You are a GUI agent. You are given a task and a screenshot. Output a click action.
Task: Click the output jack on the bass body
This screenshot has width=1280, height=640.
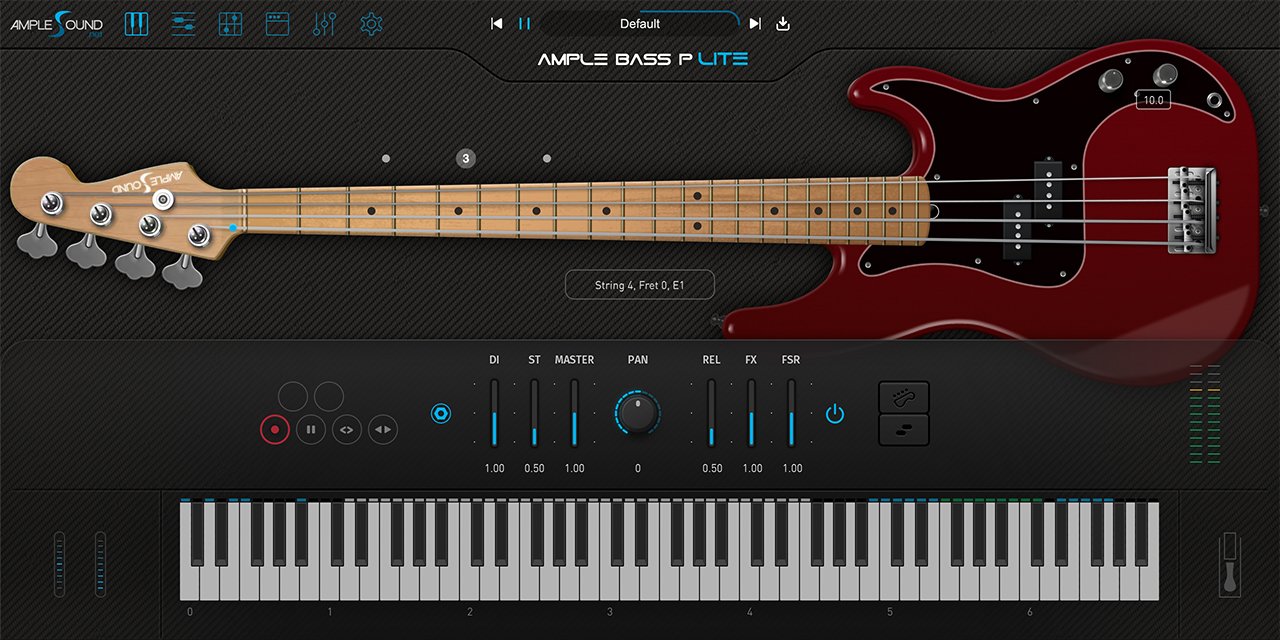pyautogui.click(x=1214, y=100)
